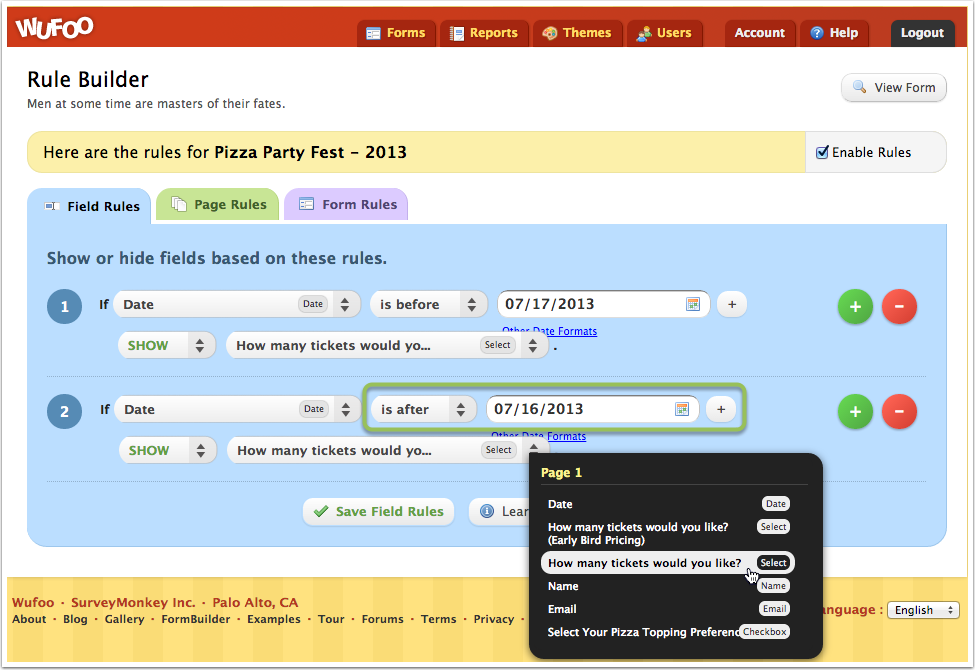
Task: Go to the Account tab
Action: pyautogui.click(x=759, y=33)
